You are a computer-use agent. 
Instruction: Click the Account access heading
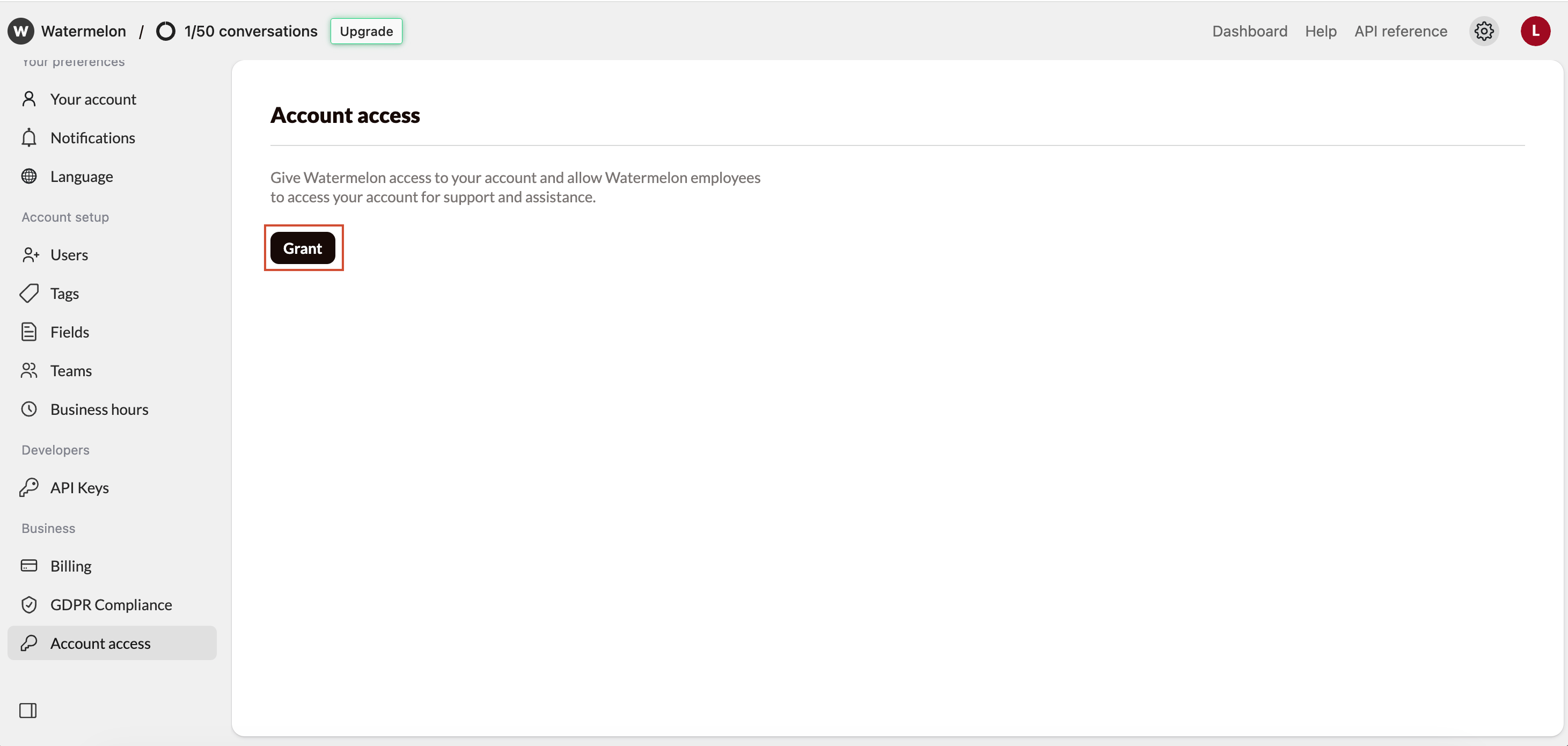pos(345,115)
